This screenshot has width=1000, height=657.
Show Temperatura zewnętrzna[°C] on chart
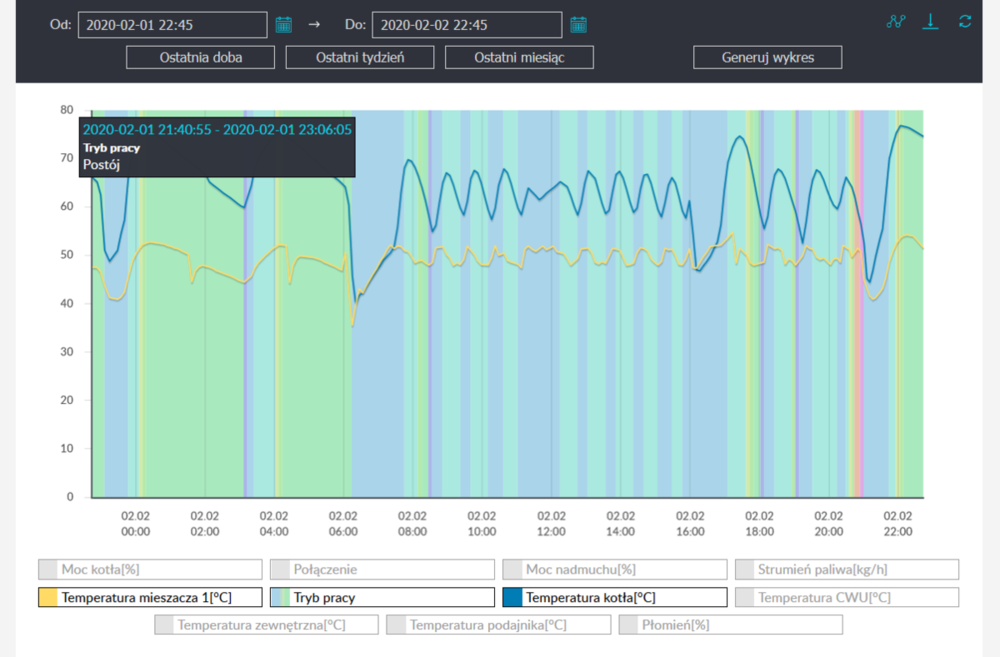point(266,625)
